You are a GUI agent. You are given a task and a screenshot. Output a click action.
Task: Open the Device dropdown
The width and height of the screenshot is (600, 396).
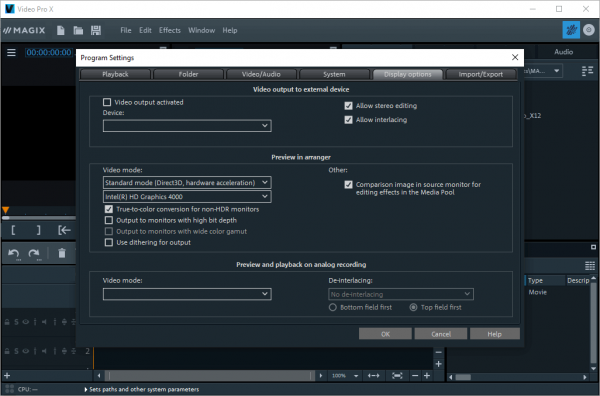187,126
